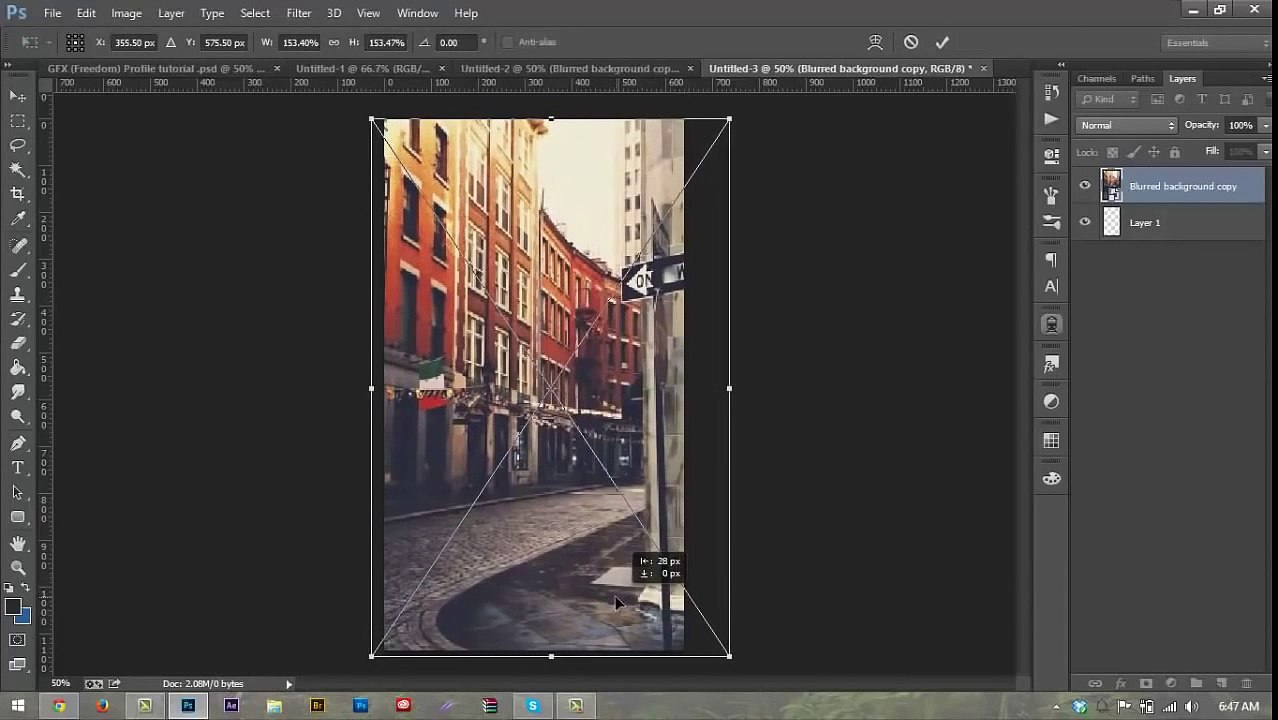Add a layer style with fx icon

(x=1120, y=683)
